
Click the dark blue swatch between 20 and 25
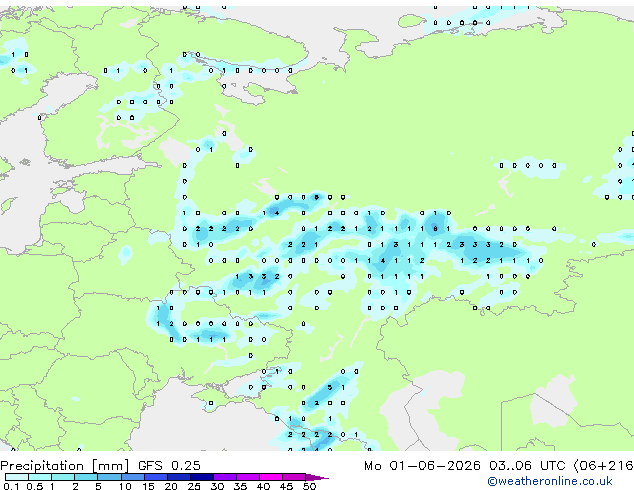(178, 477)
